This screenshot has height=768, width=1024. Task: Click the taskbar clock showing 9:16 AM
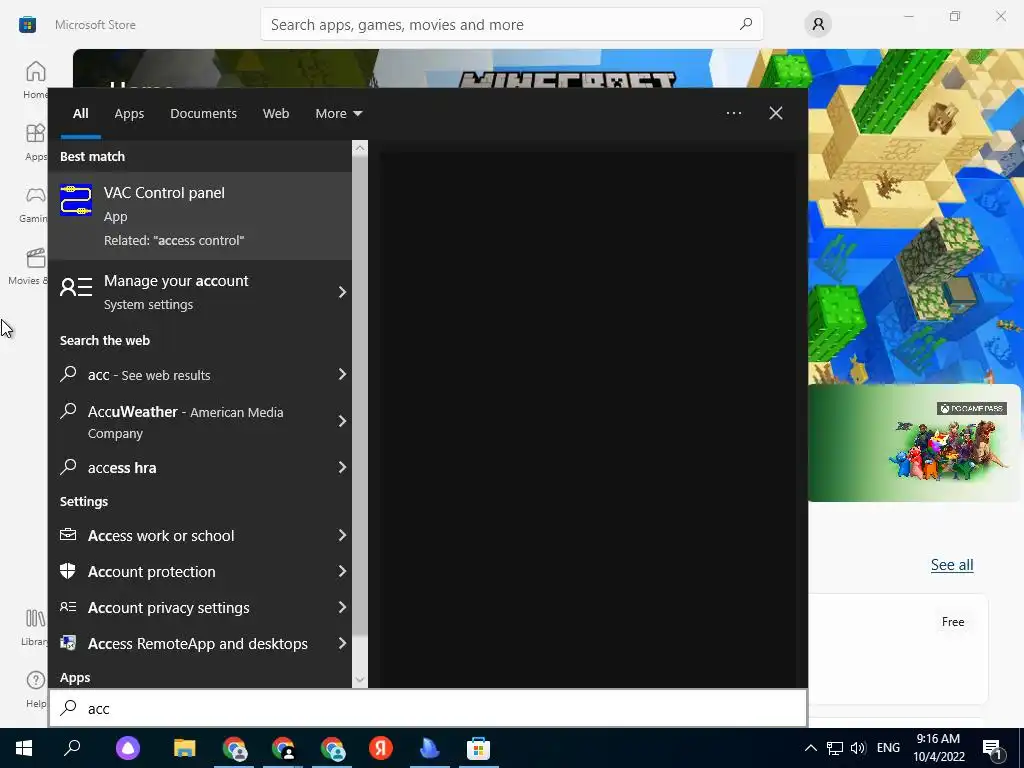[938, 748]
